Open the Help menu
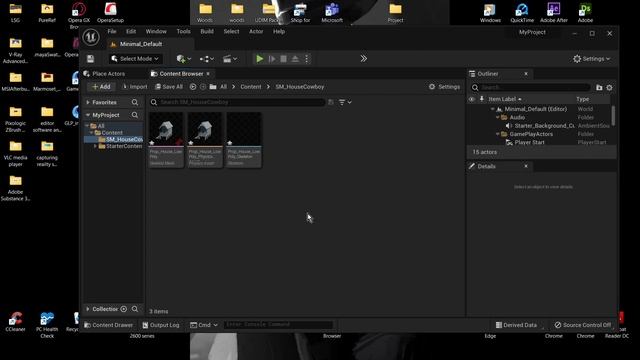 (x=279, y=31)
